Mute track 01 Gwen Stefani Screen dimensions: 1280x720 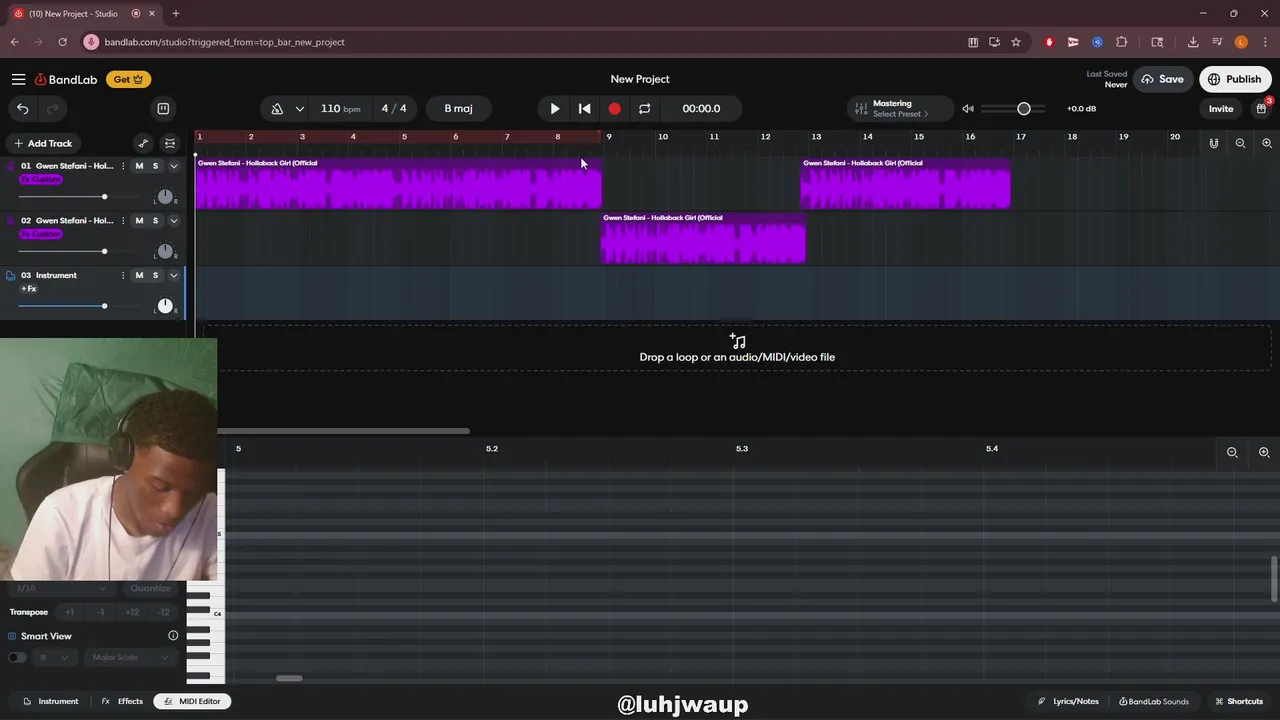[x=139, y=166]
